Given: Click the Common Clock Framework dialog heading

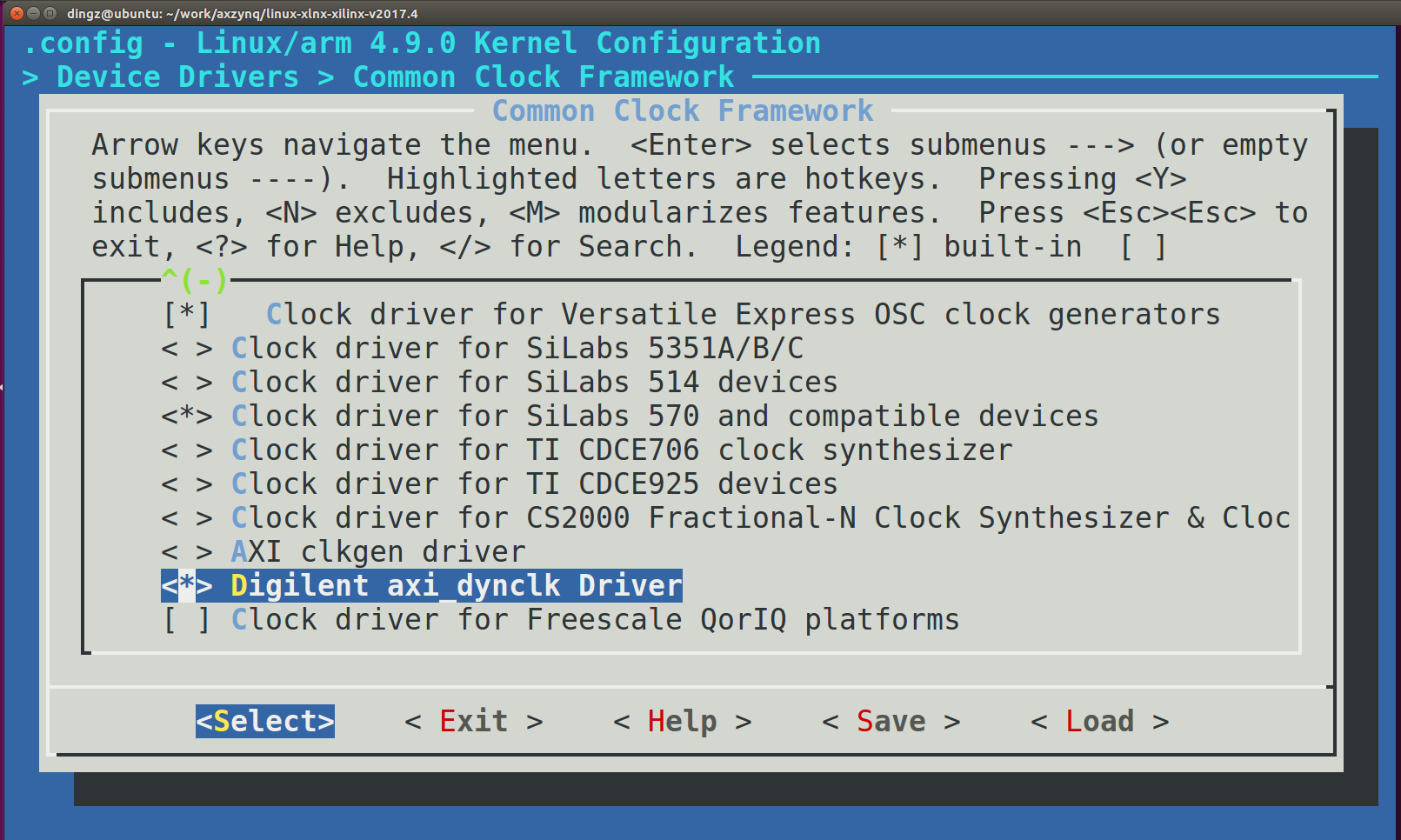Looking at the screenshot, I should click(683, 110).
